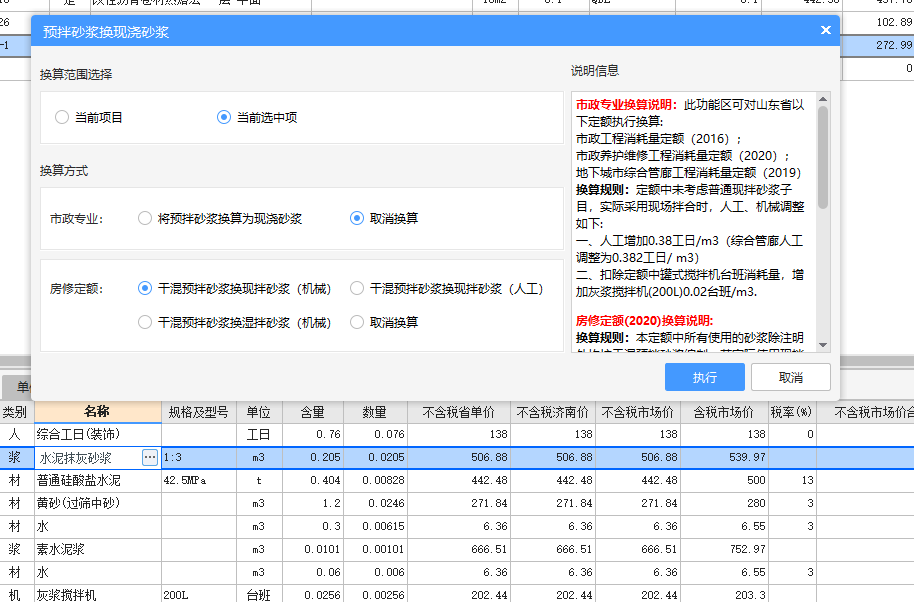Screen dimensions: 914x602
Task: Click the 执行 button
Action: (705, 377)
